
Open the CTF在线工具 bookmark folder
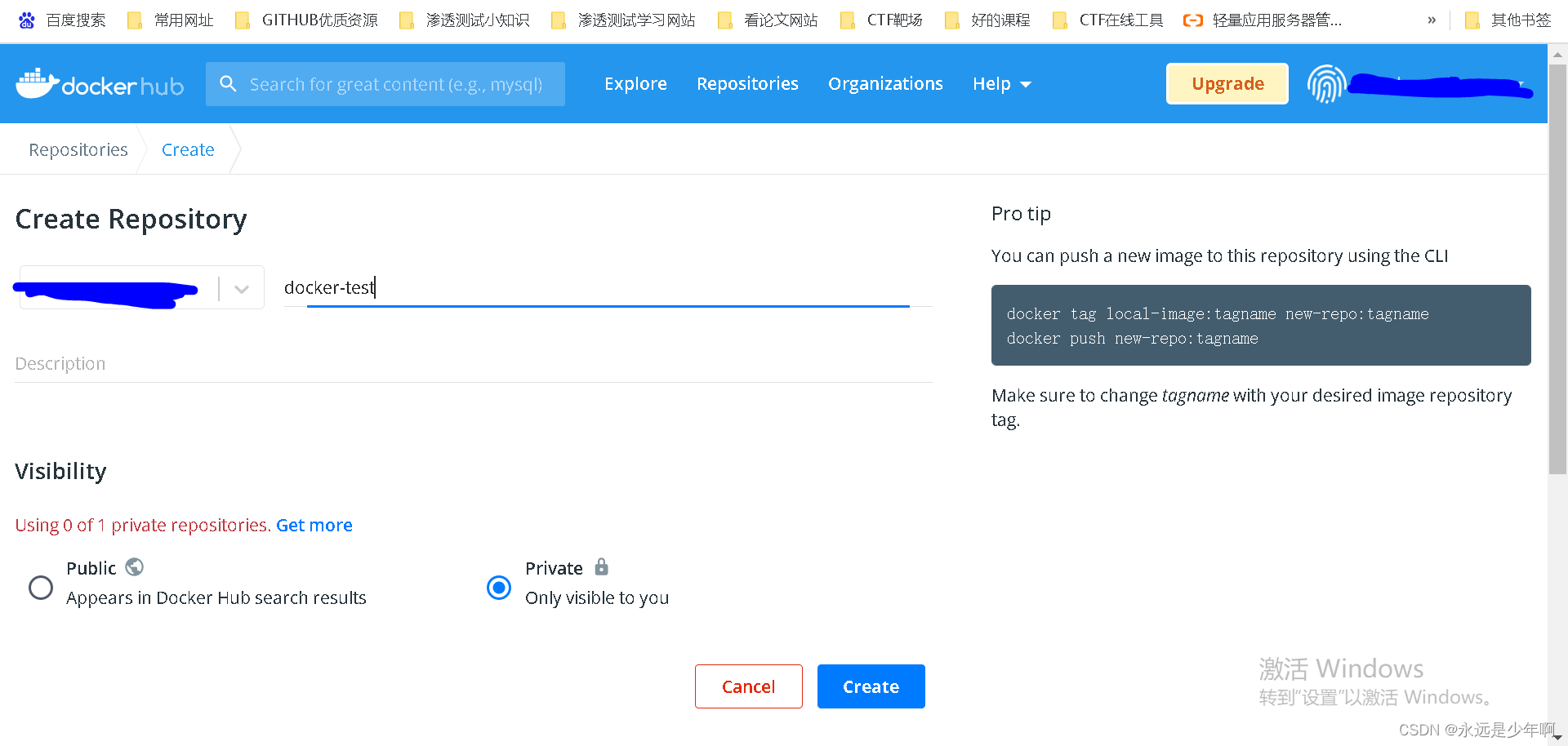click(1107, 20)
